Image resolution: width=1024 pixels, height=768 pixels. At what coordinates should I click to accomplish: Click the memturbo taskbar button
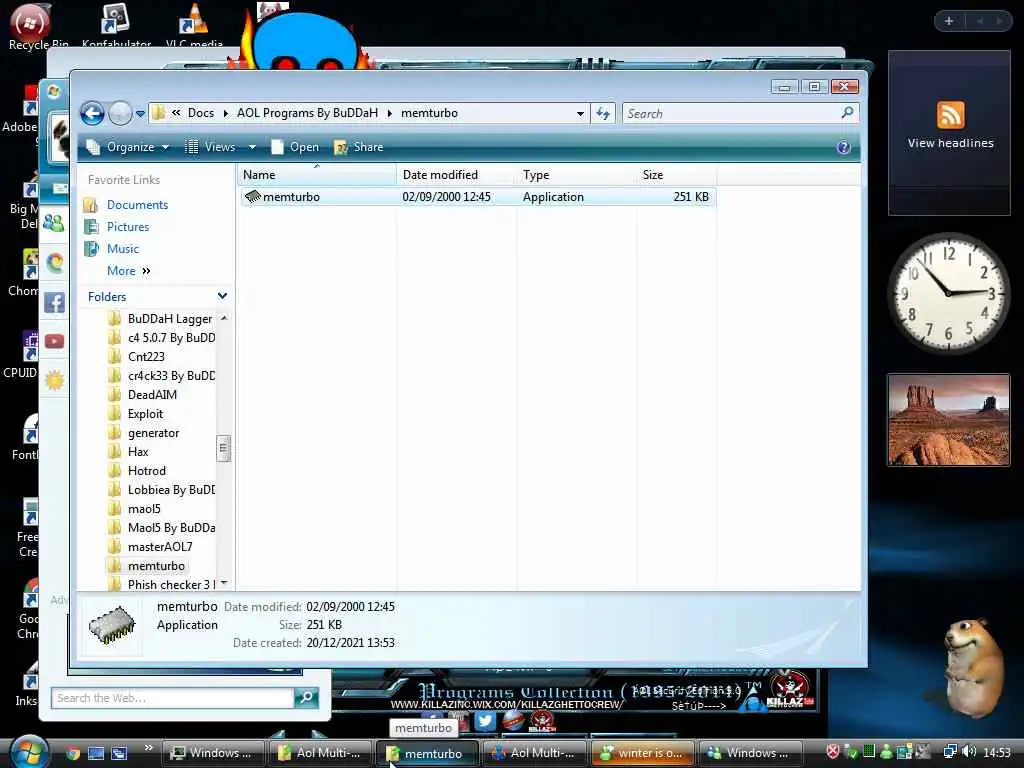coord(427,753)
